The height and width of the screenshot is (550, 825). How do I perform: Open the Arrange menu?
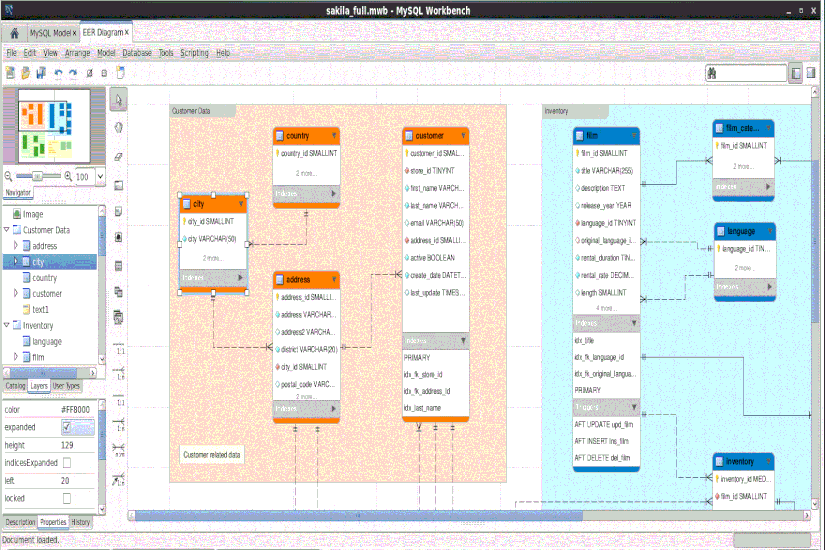[77, 53]
